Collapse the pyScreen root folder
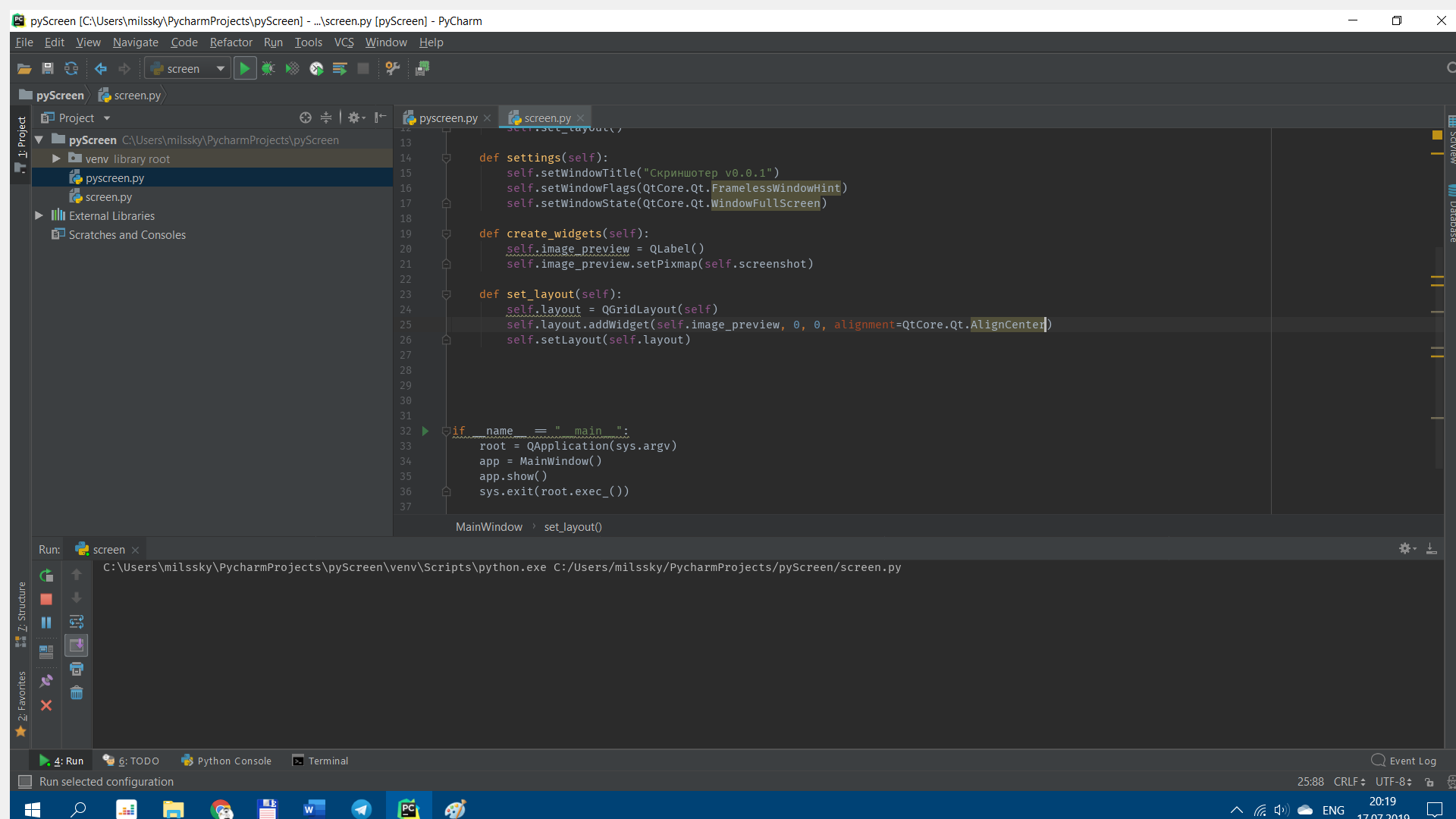 (x=39, y=140)
